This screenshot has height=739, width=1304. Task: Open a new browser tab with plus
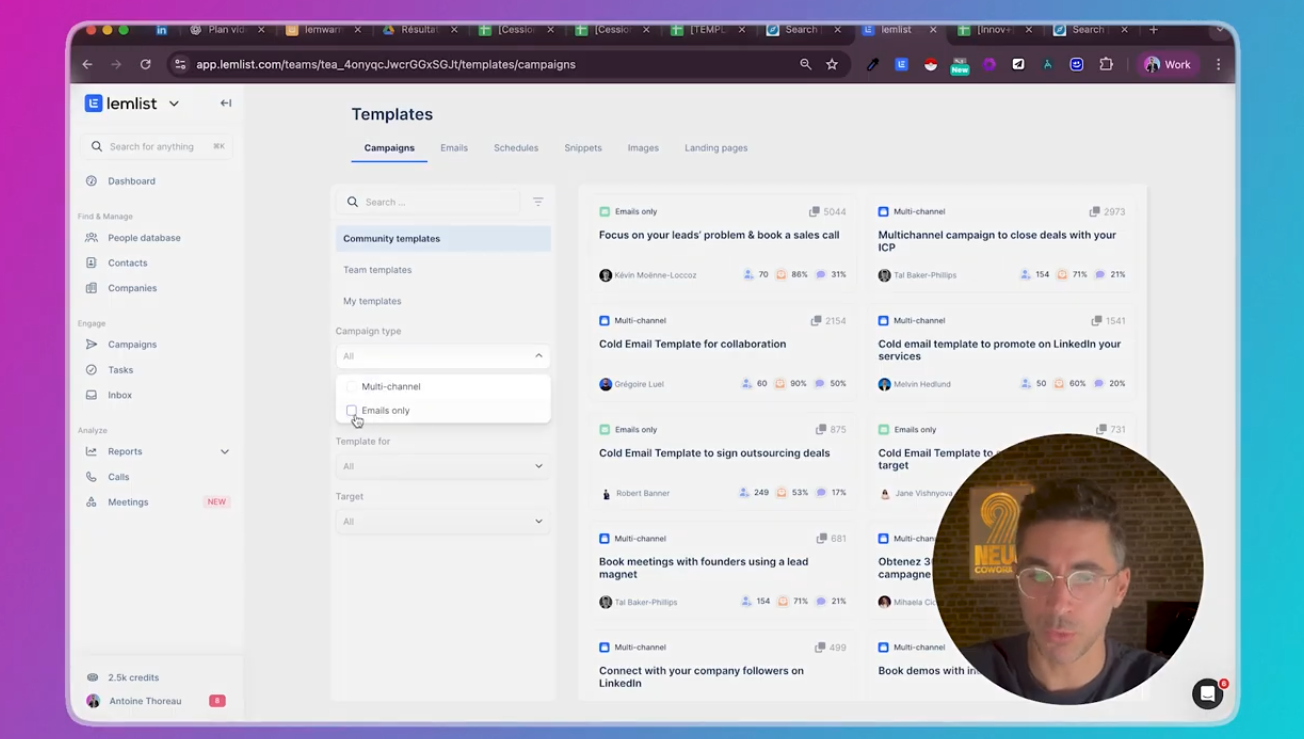click(1153, 30)
